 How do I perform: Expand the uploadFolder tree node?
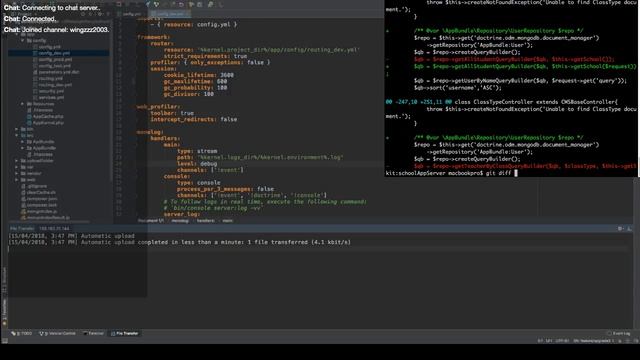click(x=17, y=160)
